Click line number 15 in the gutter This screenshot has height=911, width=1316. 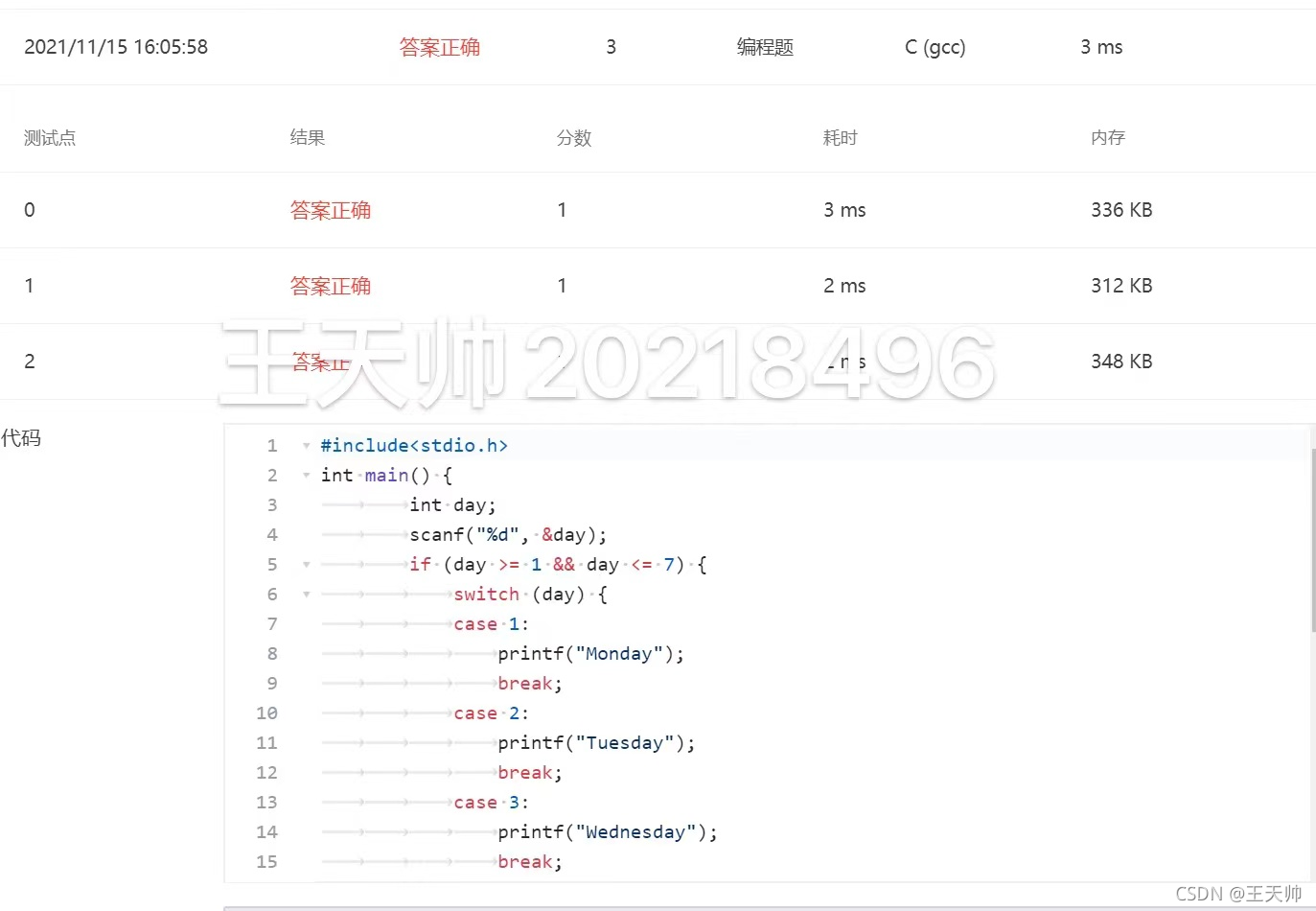pos(266,862)
